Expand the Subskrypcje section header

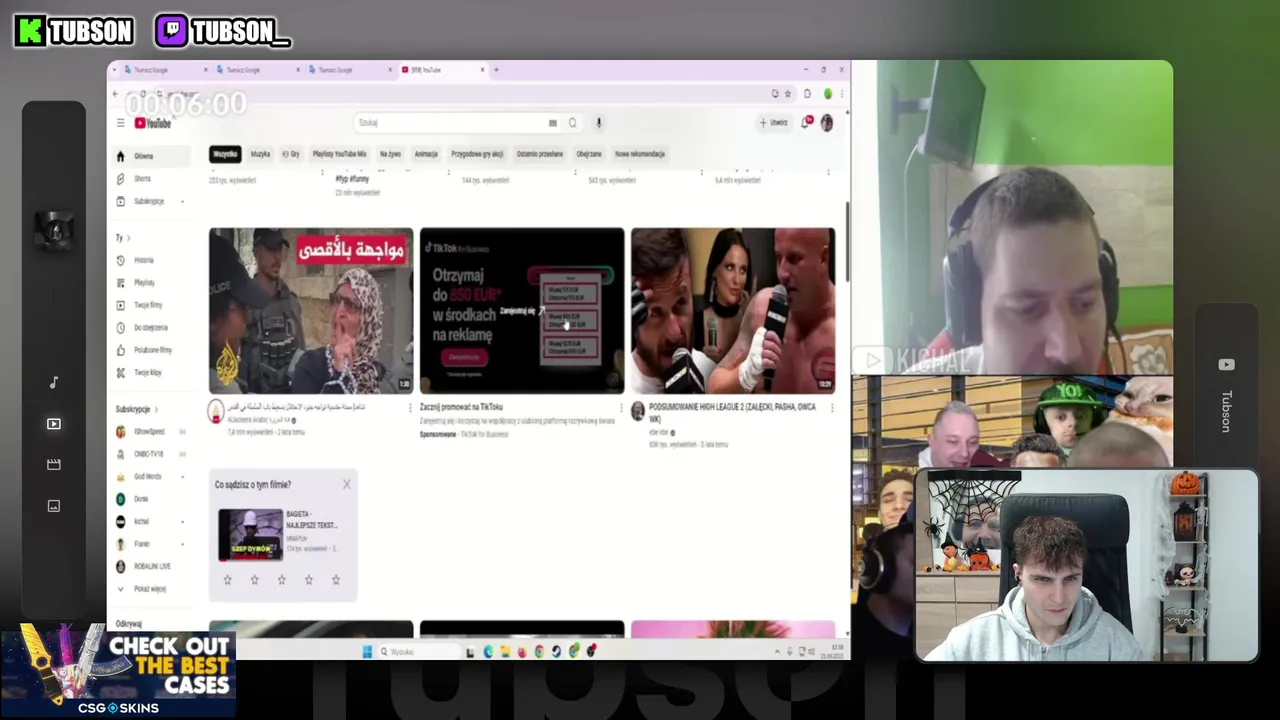tap(137, 410)
